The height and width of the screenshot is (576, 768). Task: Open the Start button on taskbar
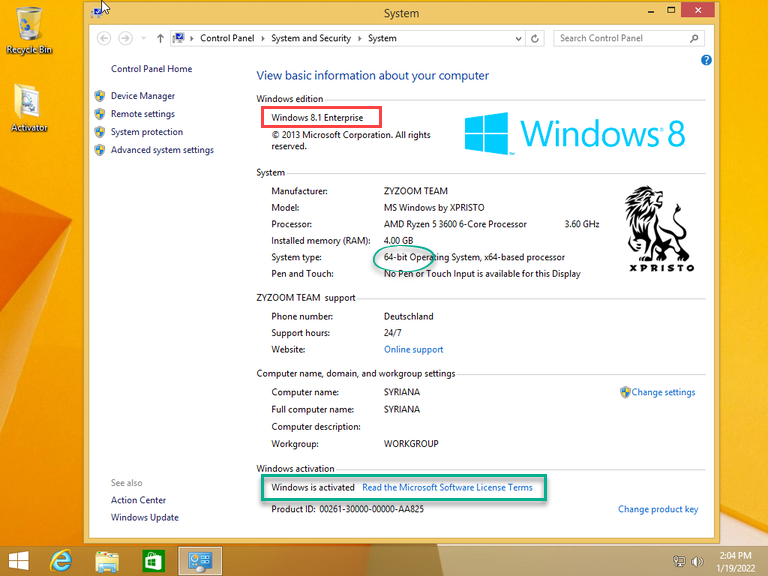tap(19, 561)
